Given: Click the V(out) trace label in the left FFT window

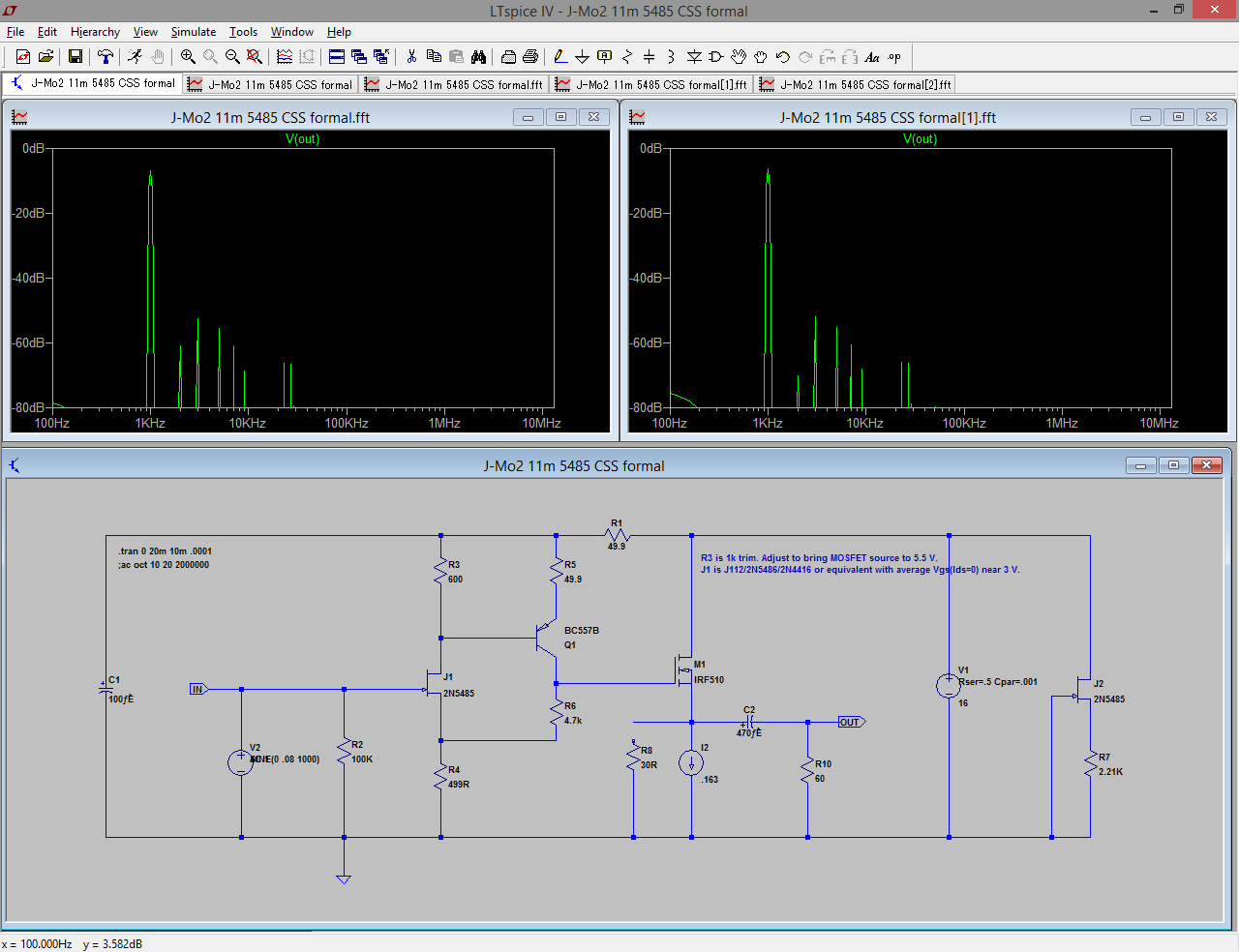Looking at the screenshot, I should pyautogui.click(x=302, y=139).
